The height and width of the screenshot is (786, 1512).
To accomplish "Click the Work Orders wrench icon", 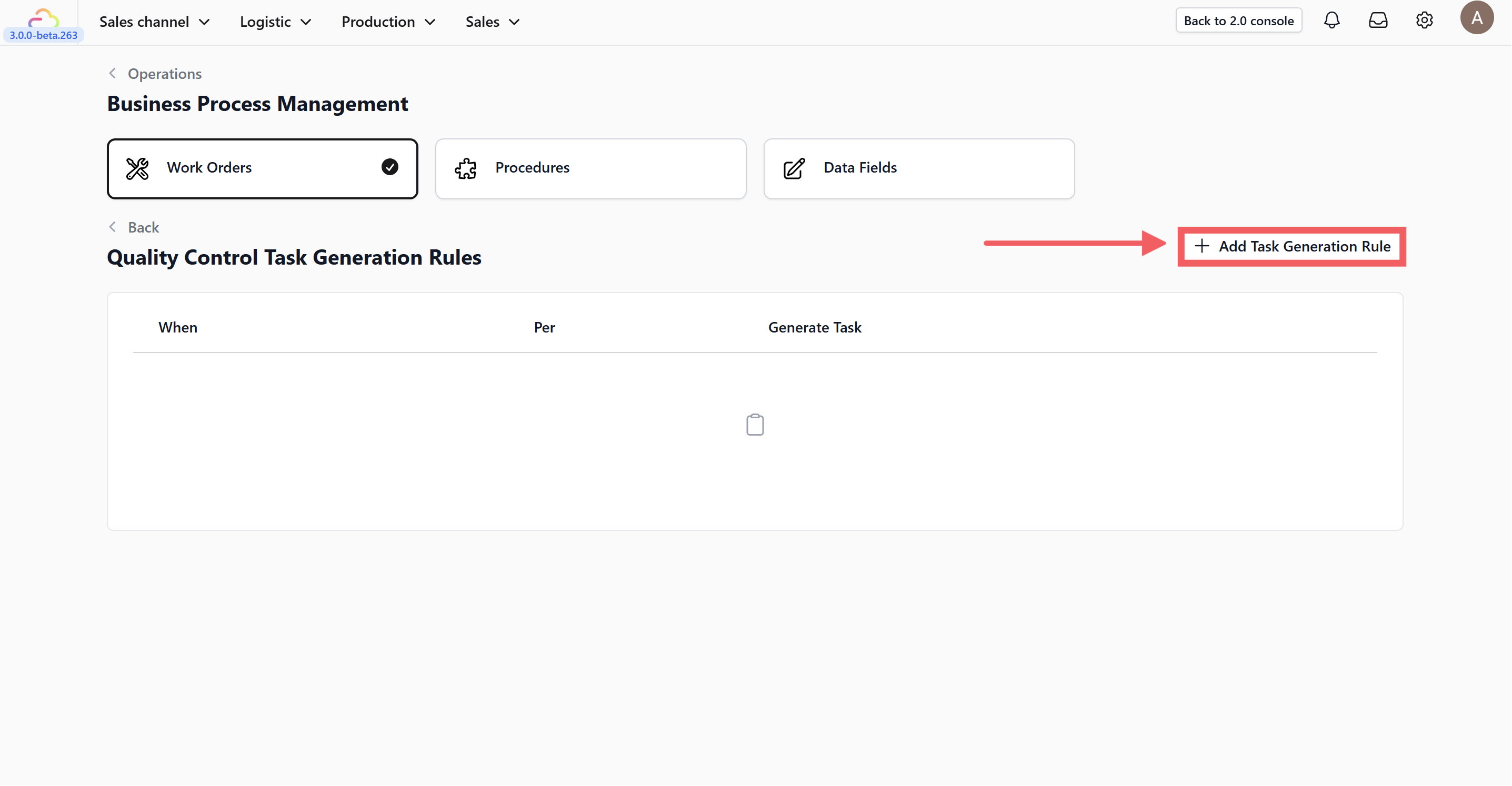I will [137, 168].
